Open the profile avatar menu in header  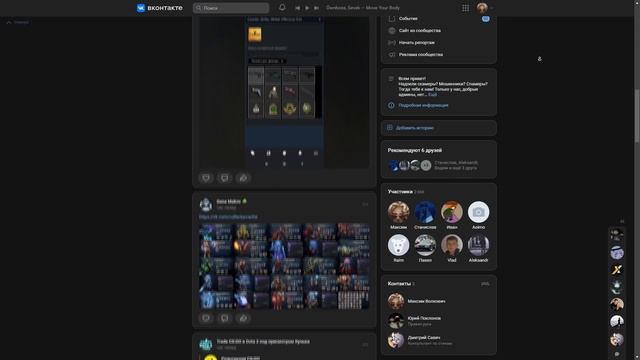tap(484, 8)
